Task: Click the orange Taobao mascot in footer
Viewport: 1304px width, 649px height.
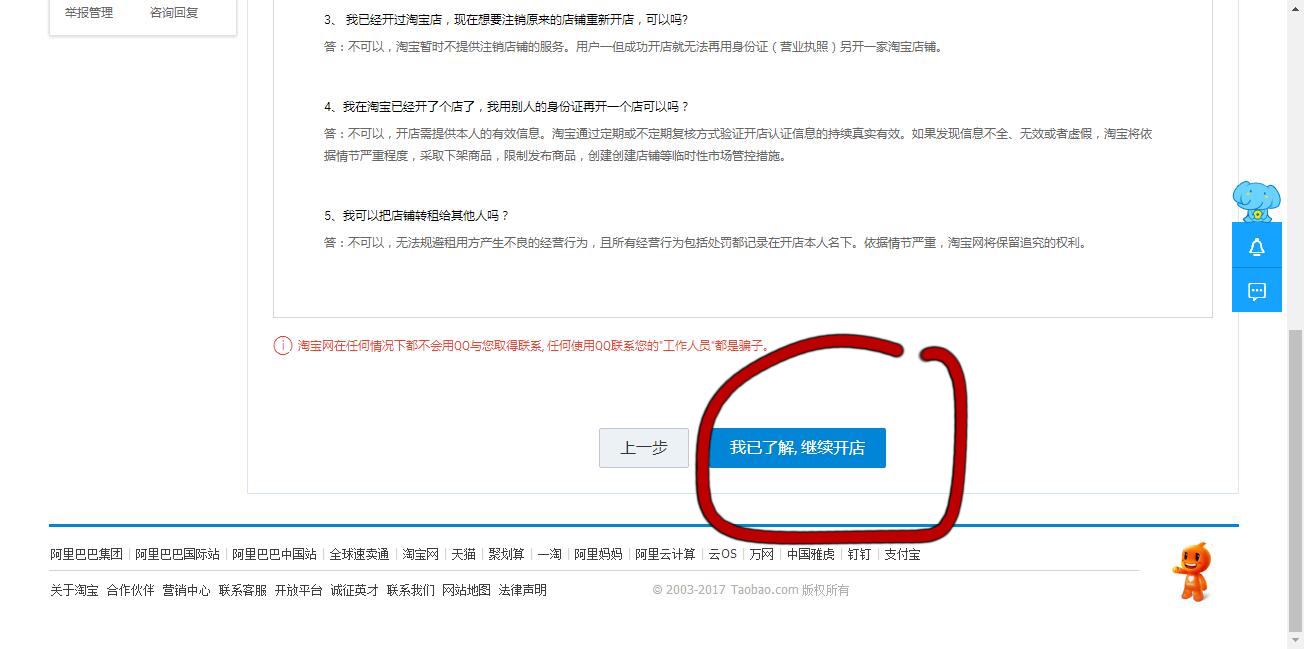Action: [1192, 572]
